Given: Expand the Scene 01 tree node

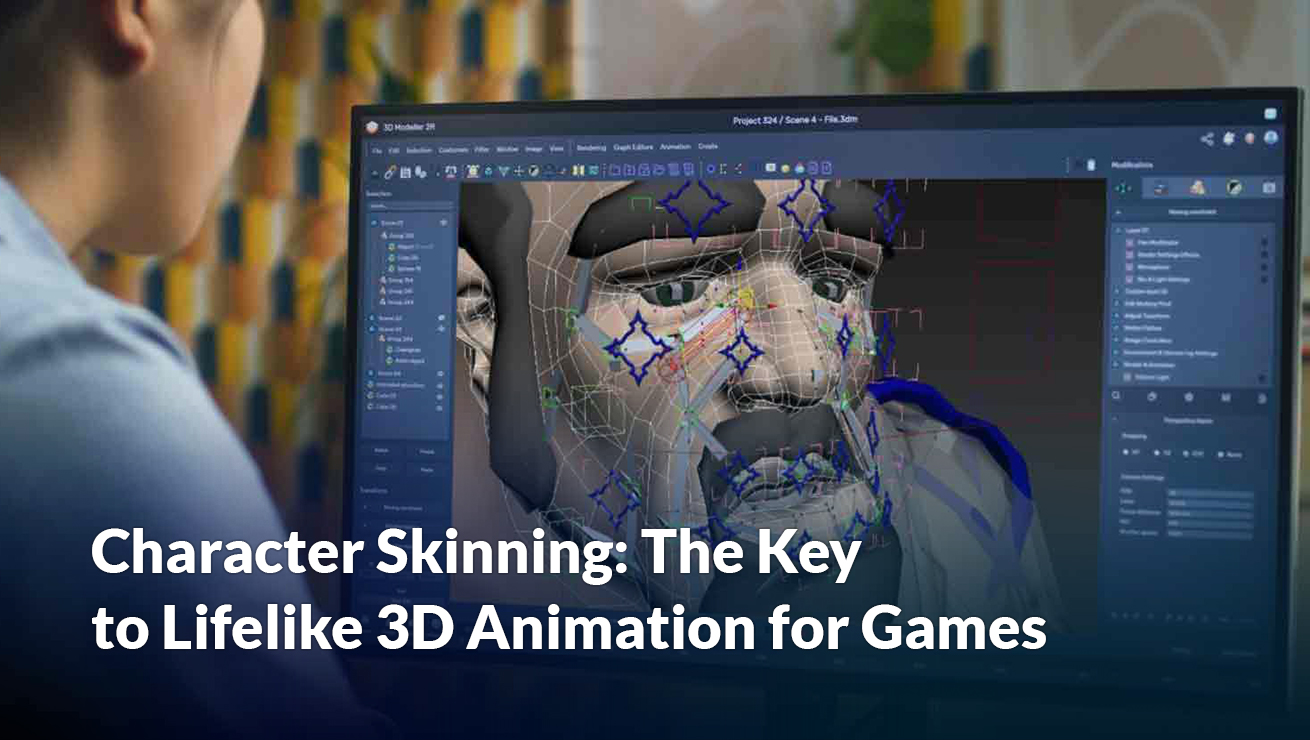Looking at the screenshot, I should pos(373,220).
